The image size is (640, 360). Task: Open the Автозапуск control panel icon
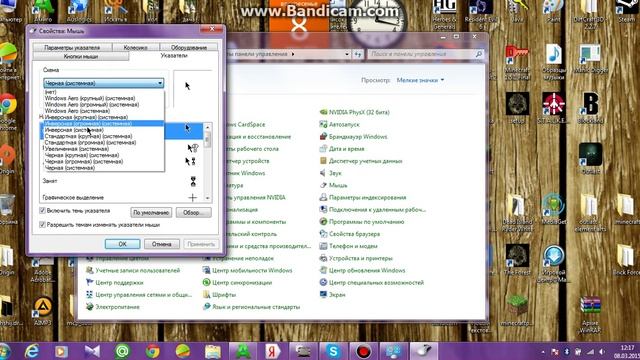(x=323, y=124)
